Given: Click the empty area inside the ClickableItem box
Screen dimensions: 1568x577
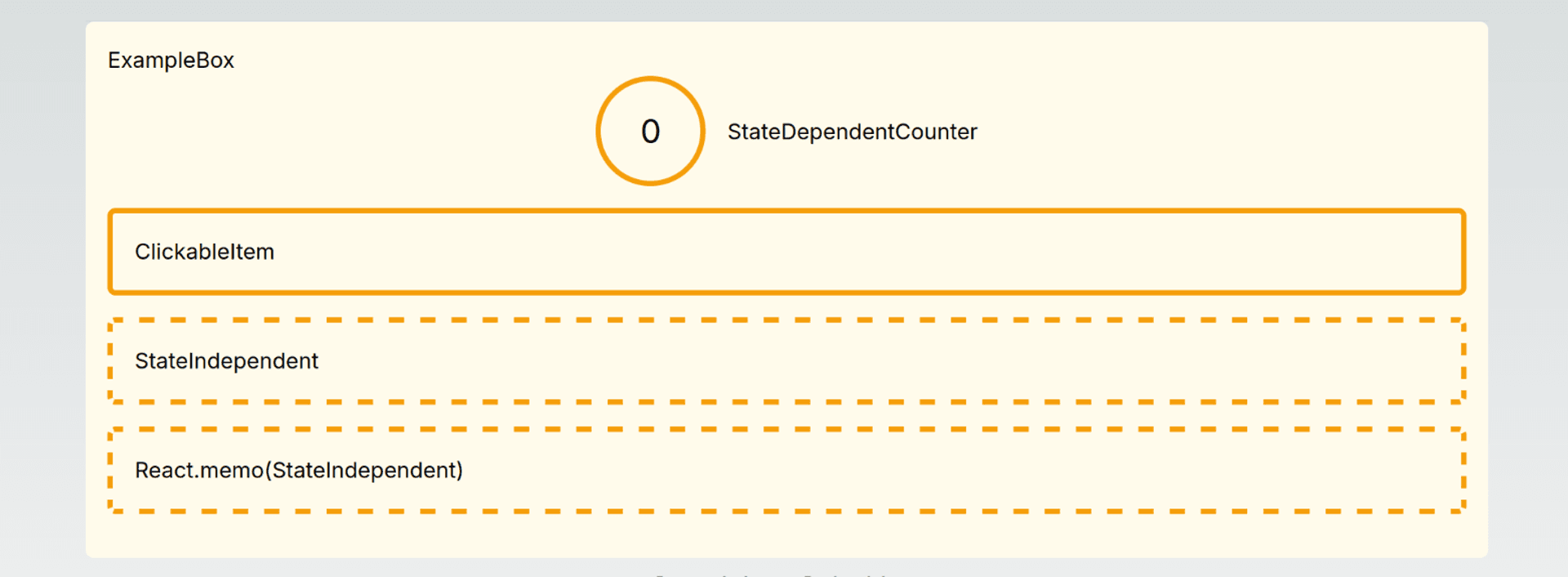Looking at the screenshot, I should [x=898, y=252].
